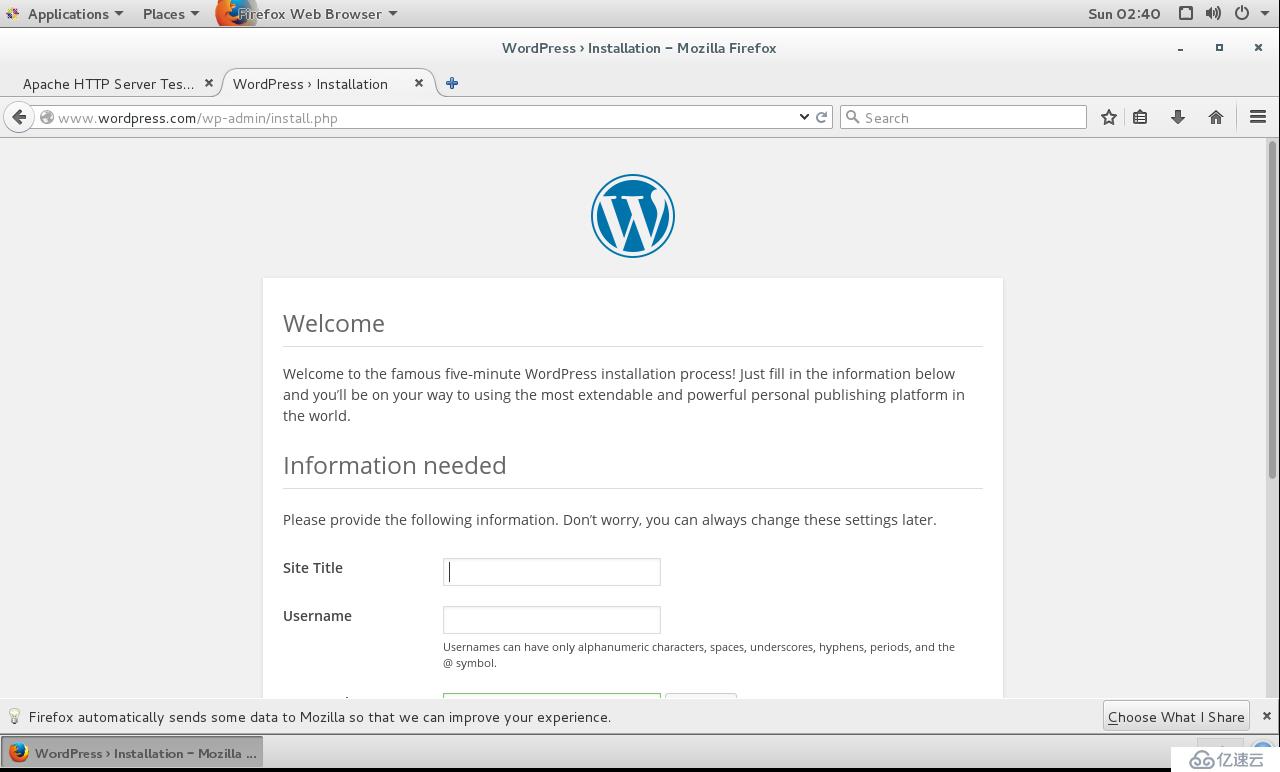Expand the URL history dropdown arrow
Viewport: 1280px width, 772px height.
[804, 117]
